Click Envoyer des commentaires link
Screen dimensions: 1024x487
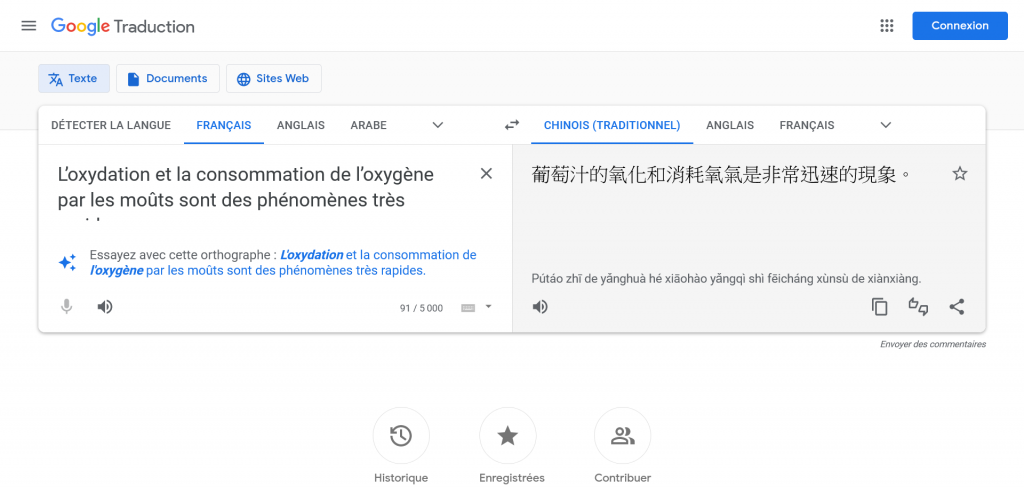933,344
